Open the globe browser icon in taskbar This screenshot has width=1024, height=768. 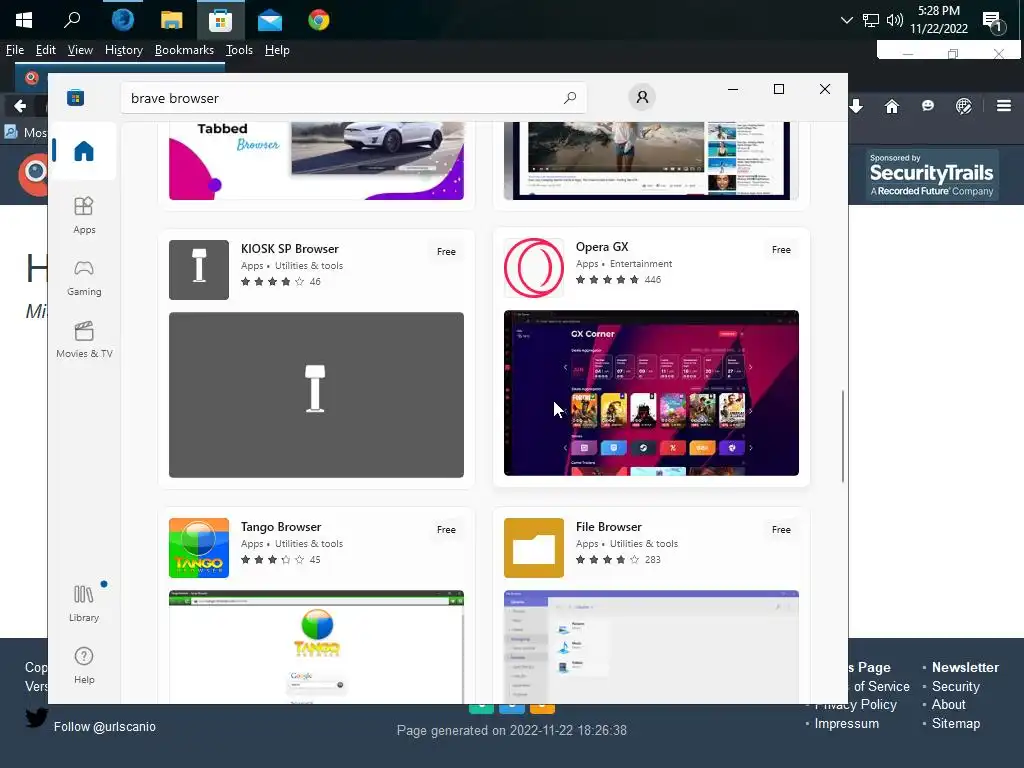pyautogui.click(x=122, y=20)
